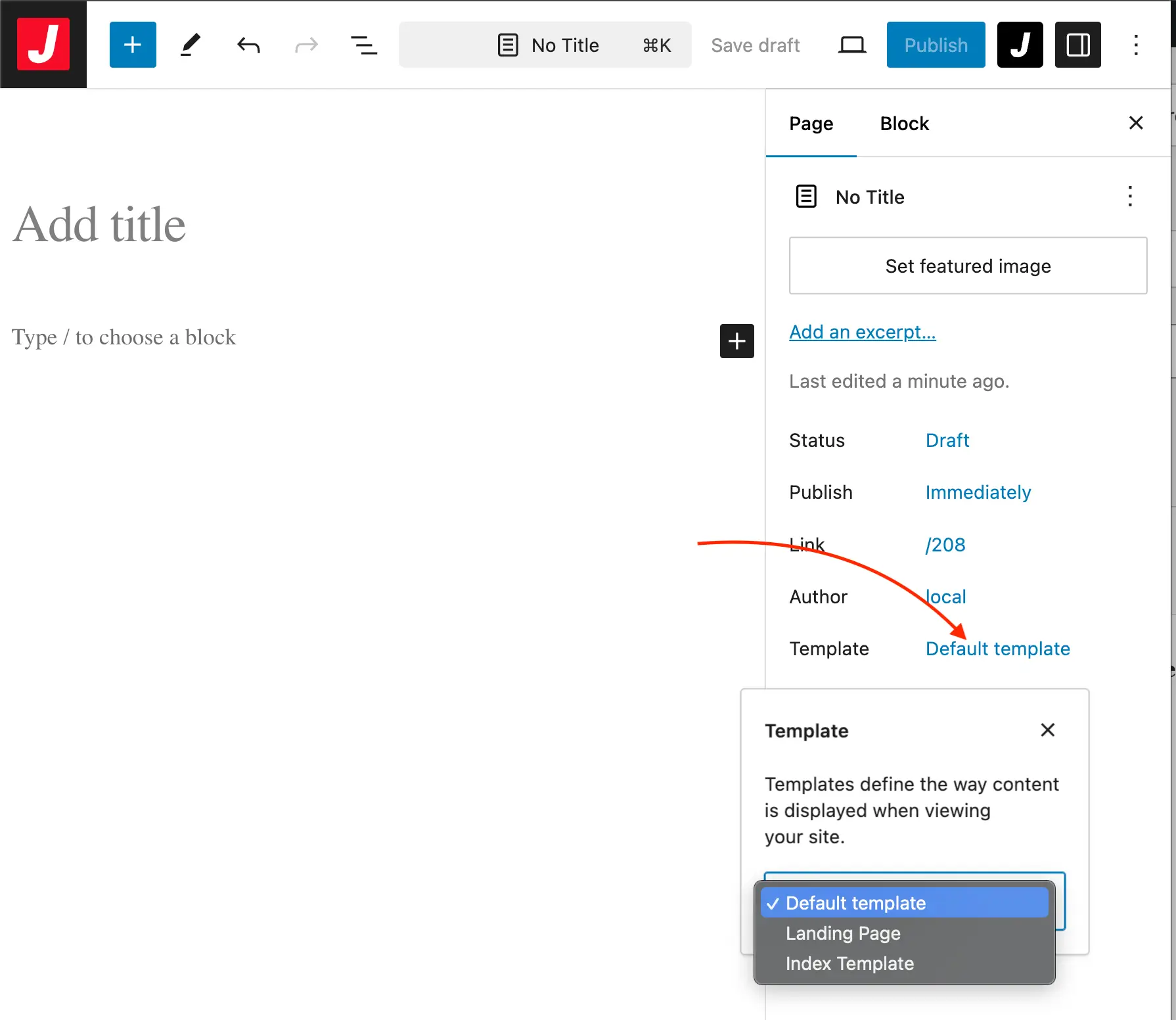1176x1020 pixels.
Task: Click the red J site logo
Action: pos(43,44)
